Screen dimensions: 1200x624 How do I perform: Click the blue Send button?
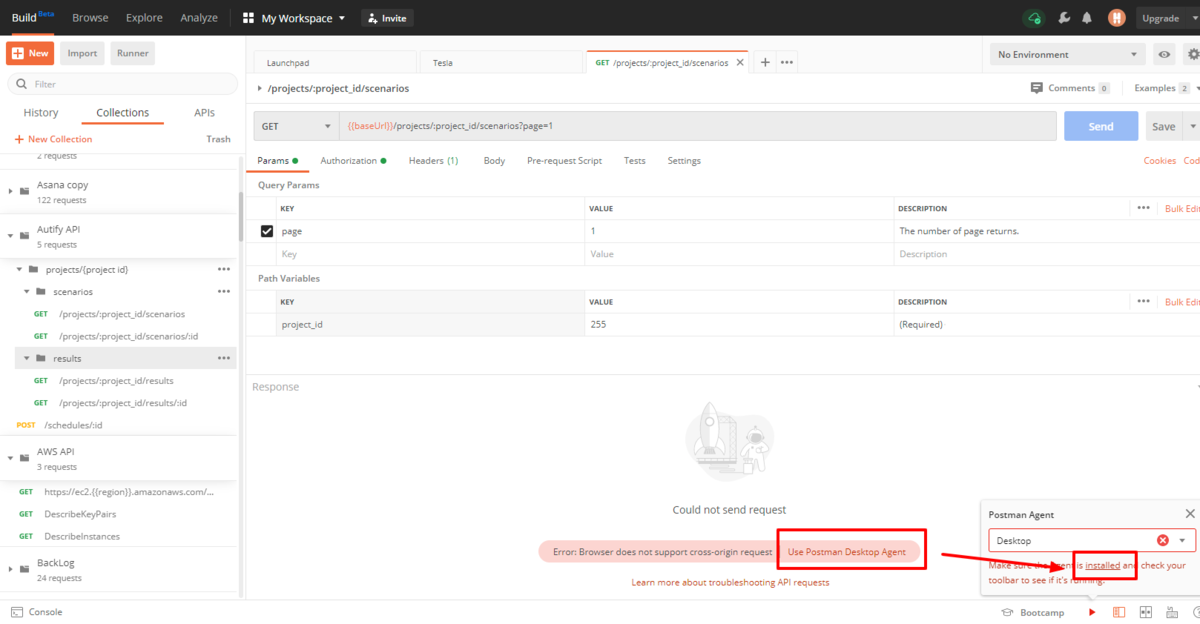1101,126
